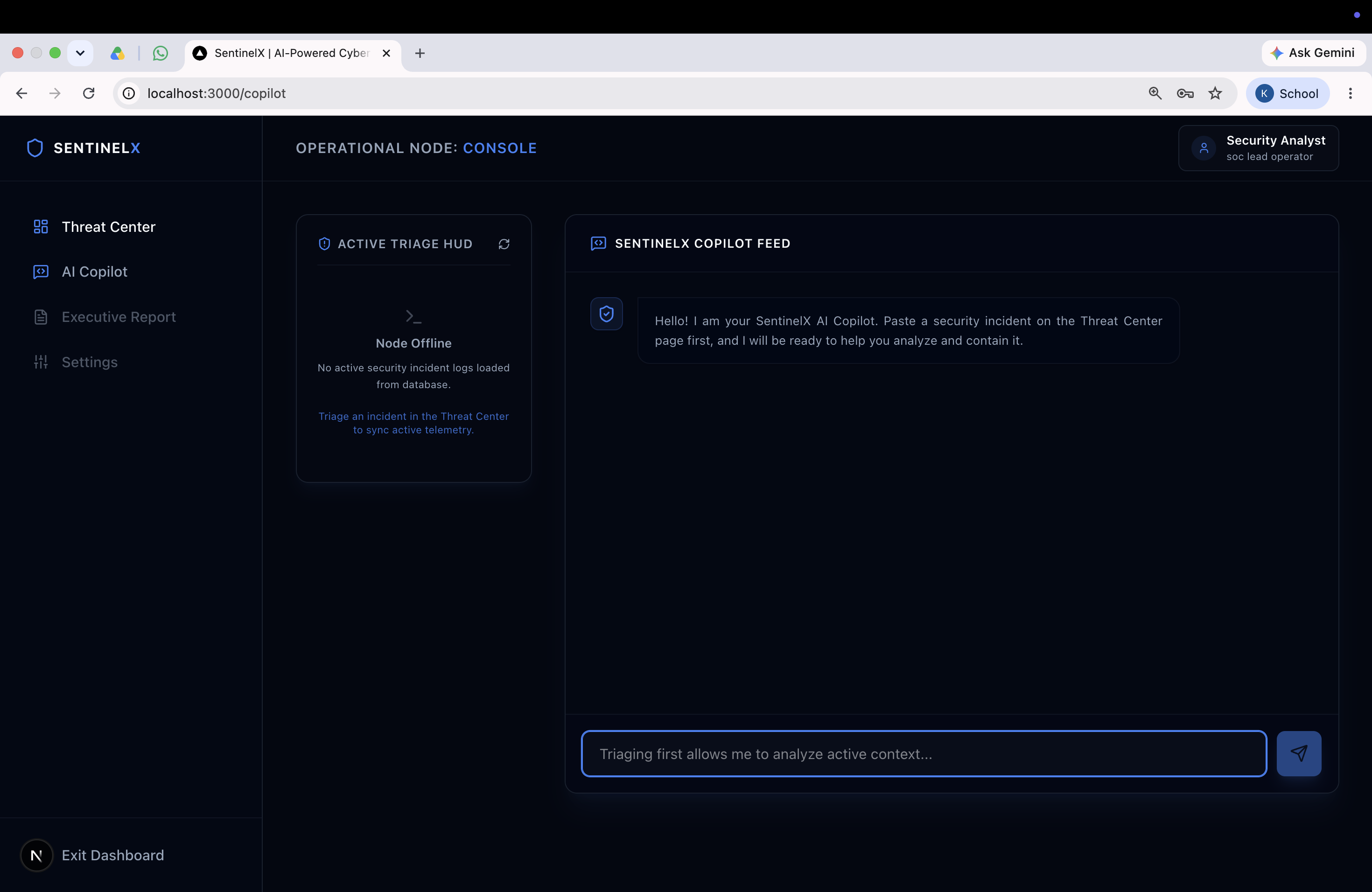The height and width of the screenshot is (892, 1372).
Task: Open the Security Analyst profile card
Action: click(1259, 148)
